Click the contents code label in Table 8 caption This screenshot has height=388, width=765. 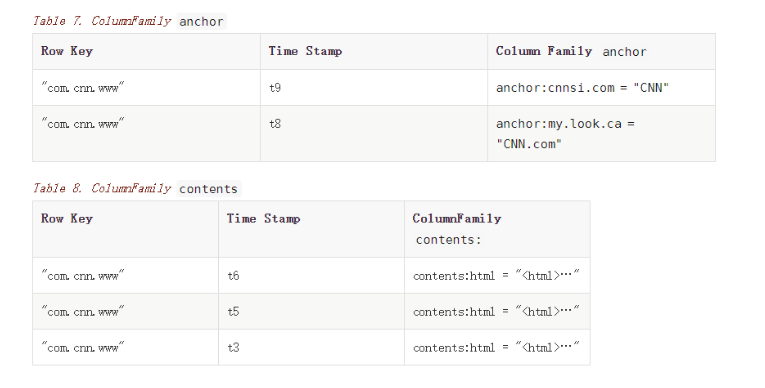[208, 189]
